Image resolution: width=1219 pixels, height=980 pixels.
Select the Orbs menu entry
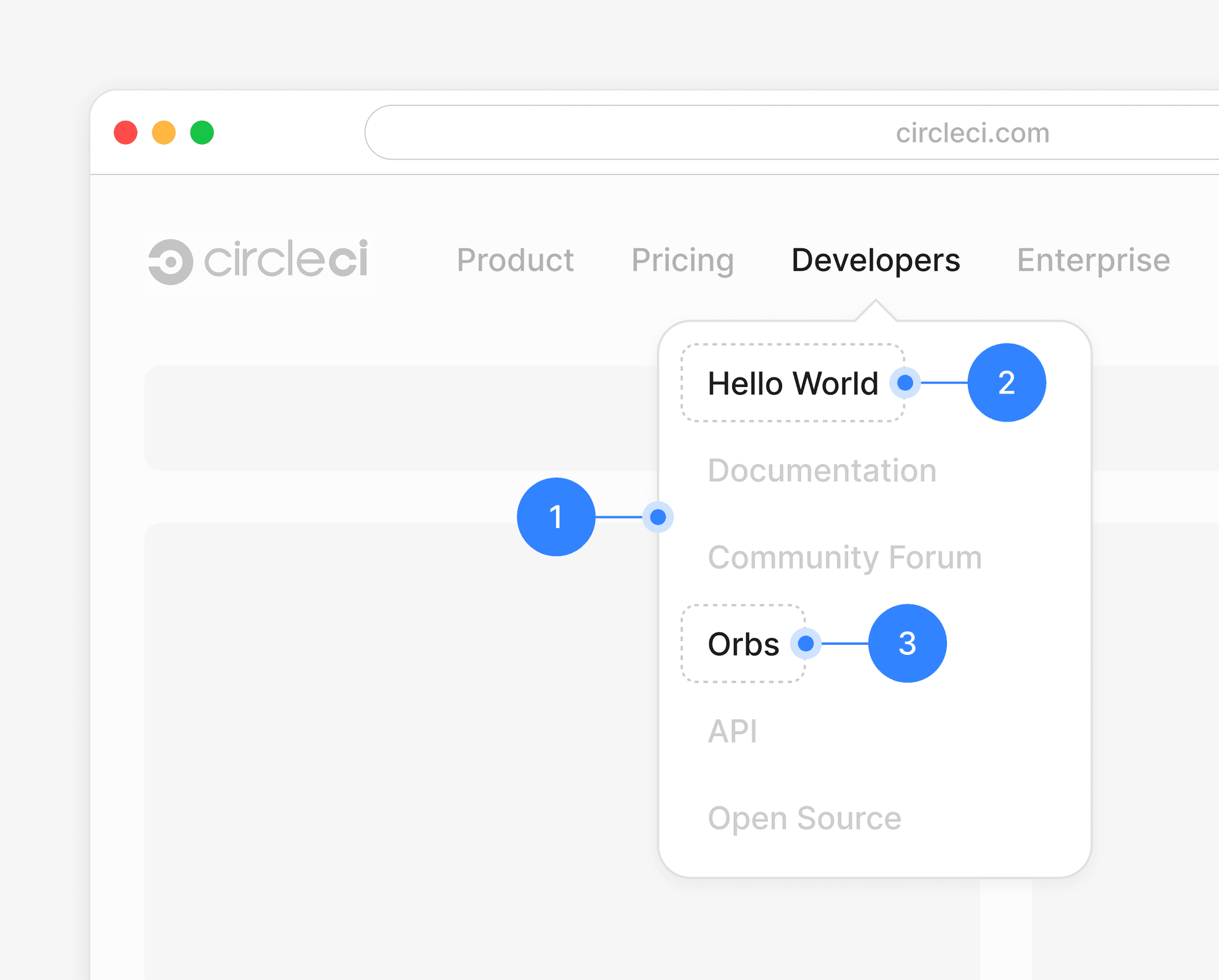(743, 644)
